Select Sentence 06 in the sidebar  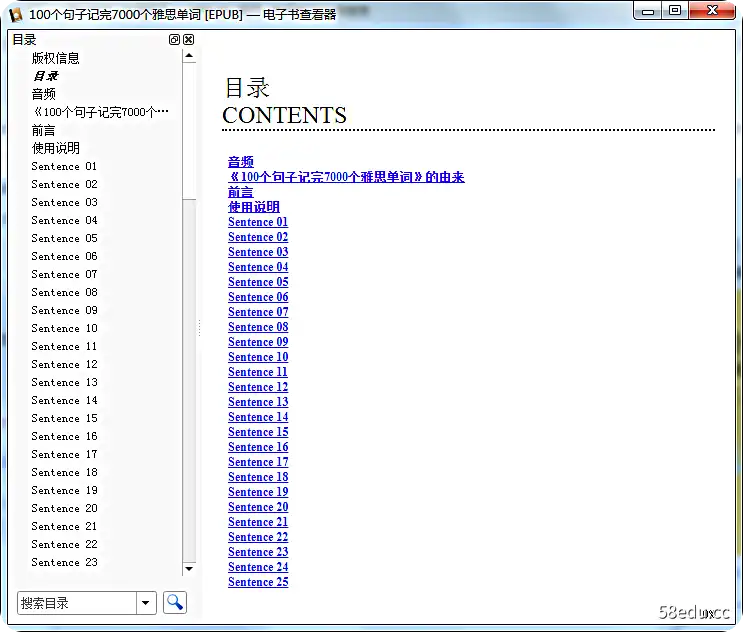point(64,256)
